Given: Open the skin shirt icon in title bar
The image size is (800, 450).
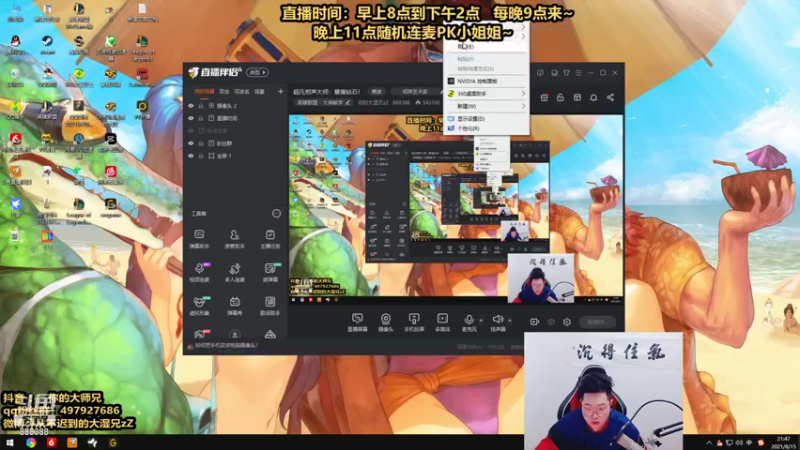Looking at the screenshot, I should 566,73.
